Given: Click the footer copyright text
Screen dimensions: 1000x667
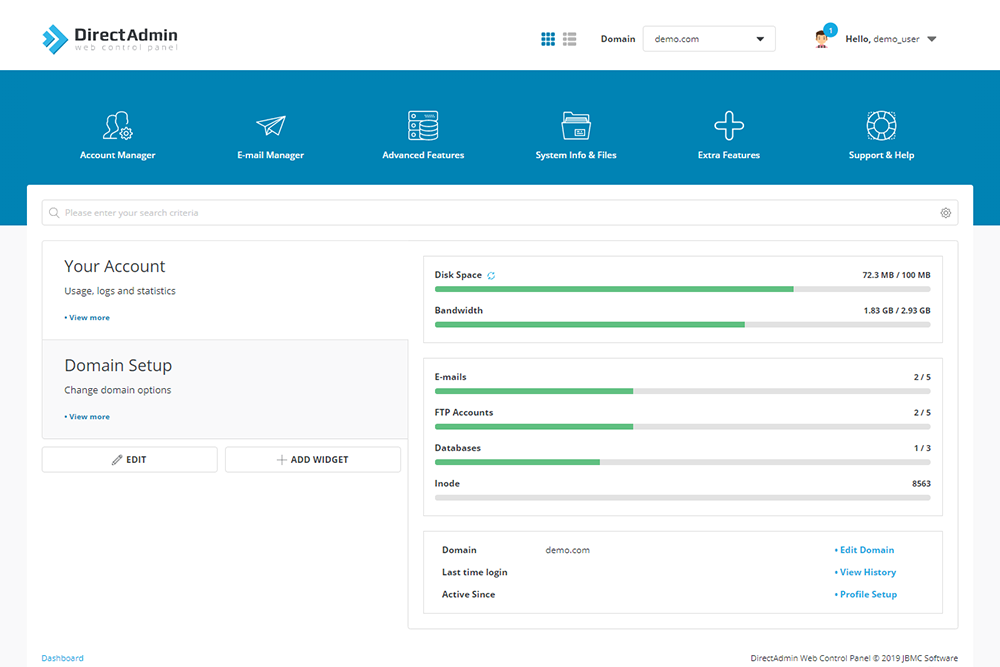Looking at the screenshot, I should point(854,658).
